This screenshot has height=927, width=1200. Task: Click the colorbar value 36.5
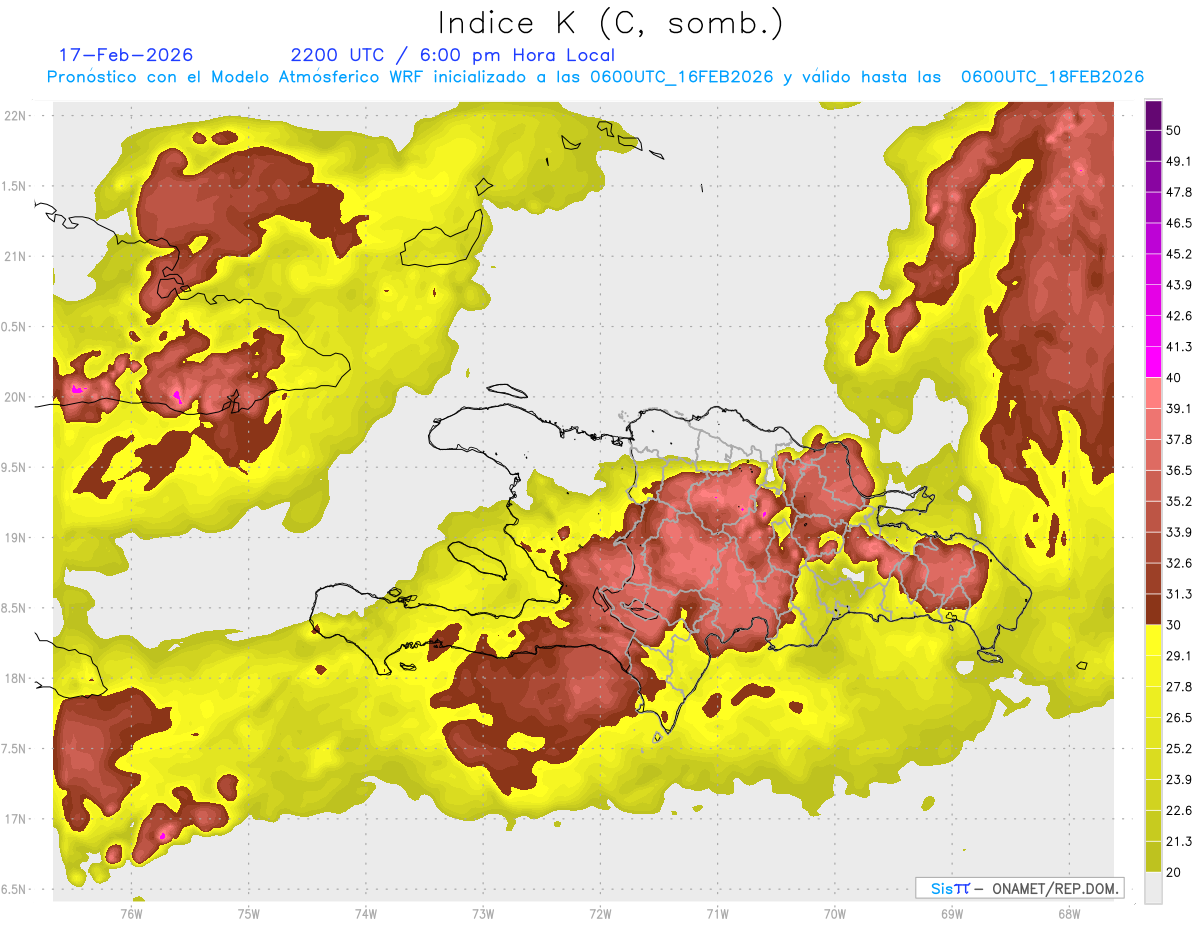point(1179,470)
